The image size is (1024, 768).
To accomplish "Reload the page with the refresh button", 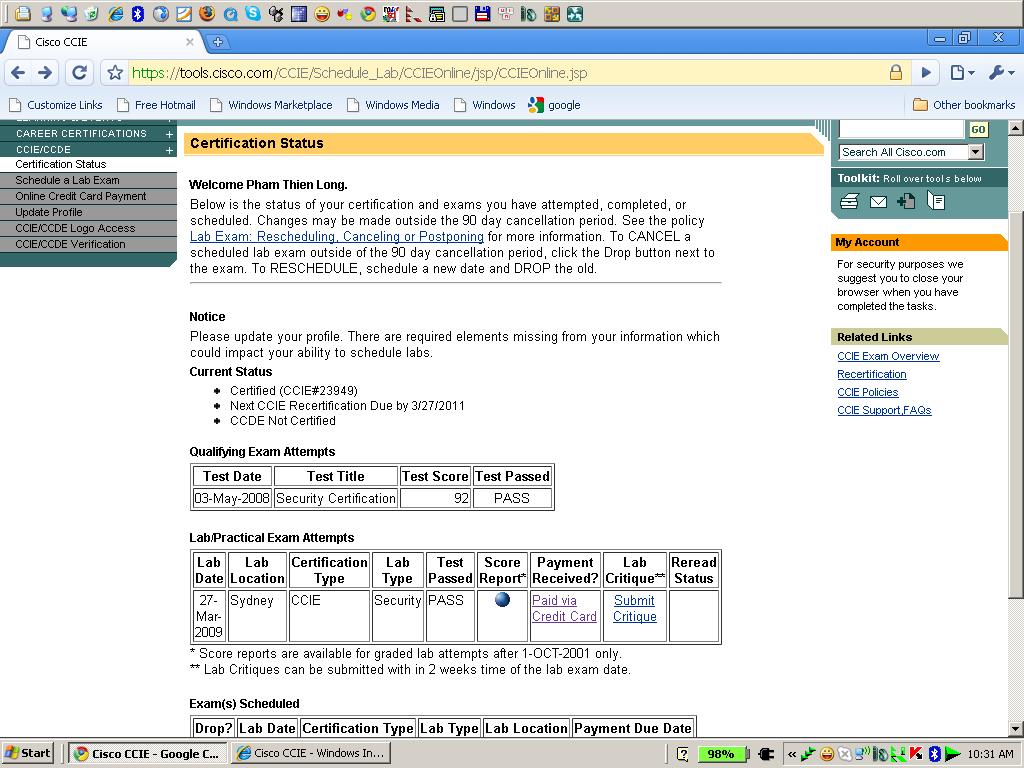I will point(80,73).
